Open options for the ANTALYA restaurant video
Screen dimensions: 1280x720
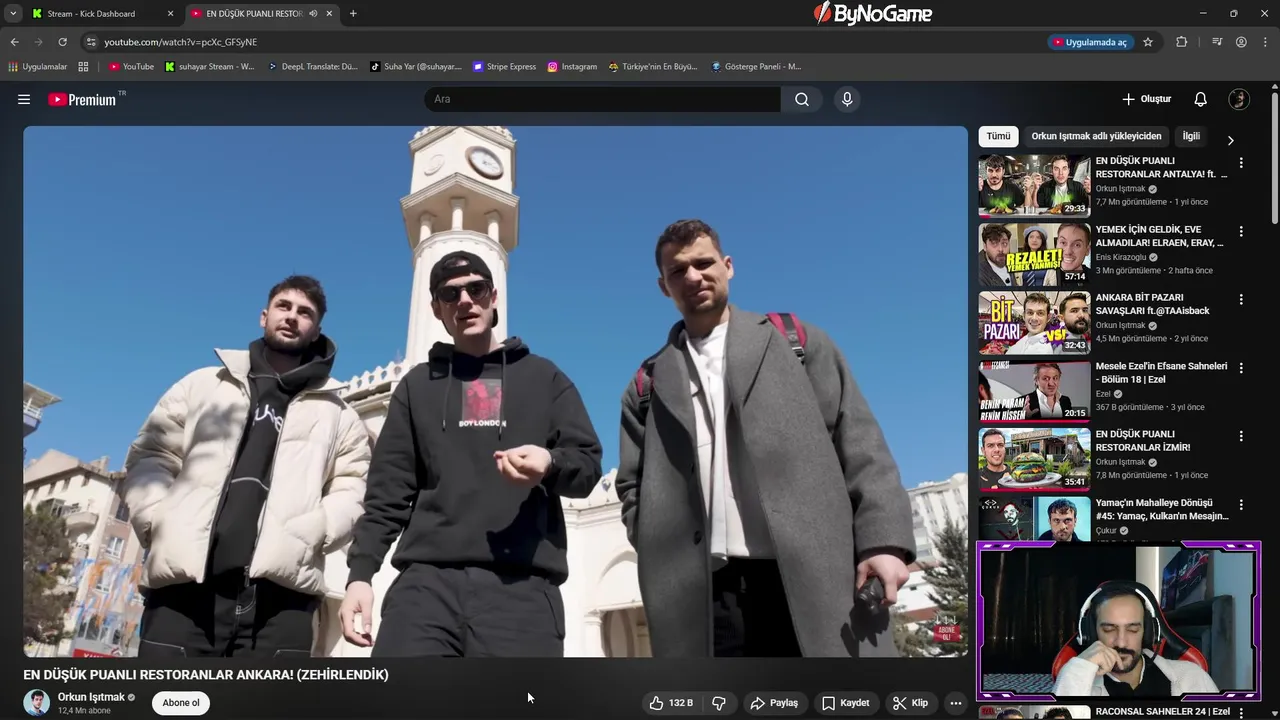[1241, 162]
